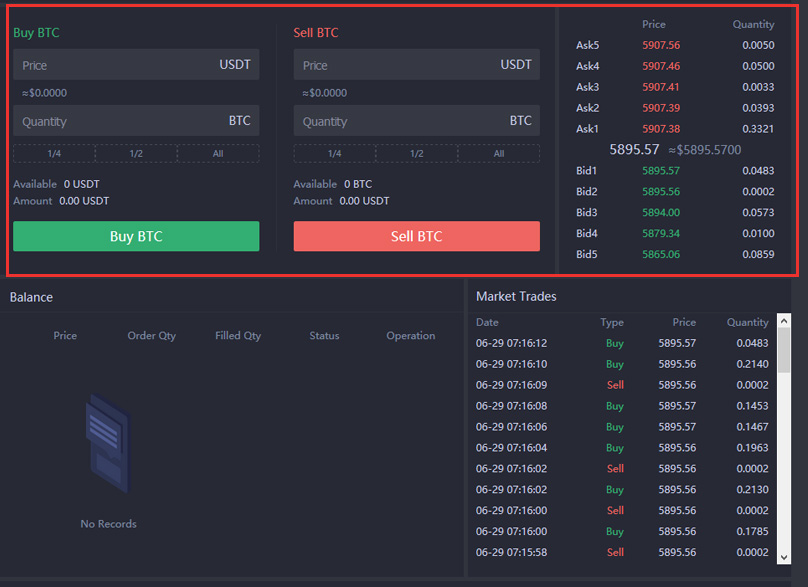Click the Date header in Market Trades
Viewport: 808px width, 587px height.
pos(487,323)
